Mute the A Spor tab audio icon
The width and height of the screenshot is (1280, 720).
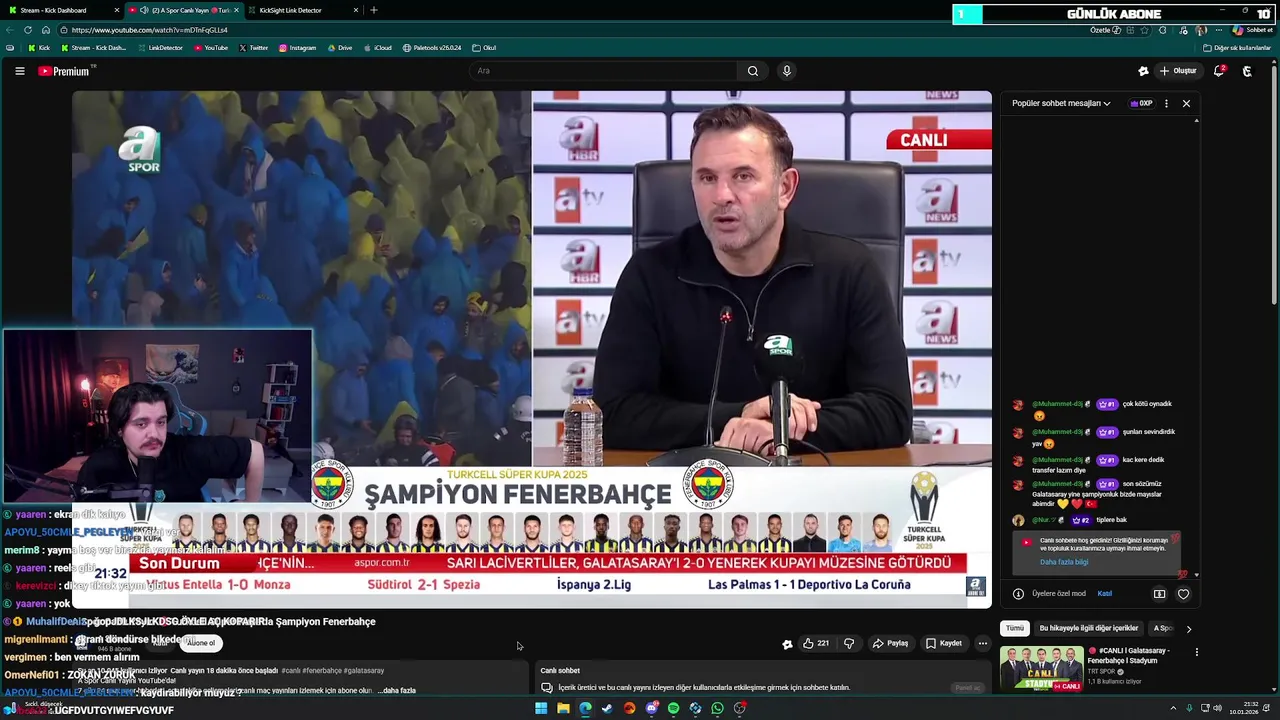[143, 10]
